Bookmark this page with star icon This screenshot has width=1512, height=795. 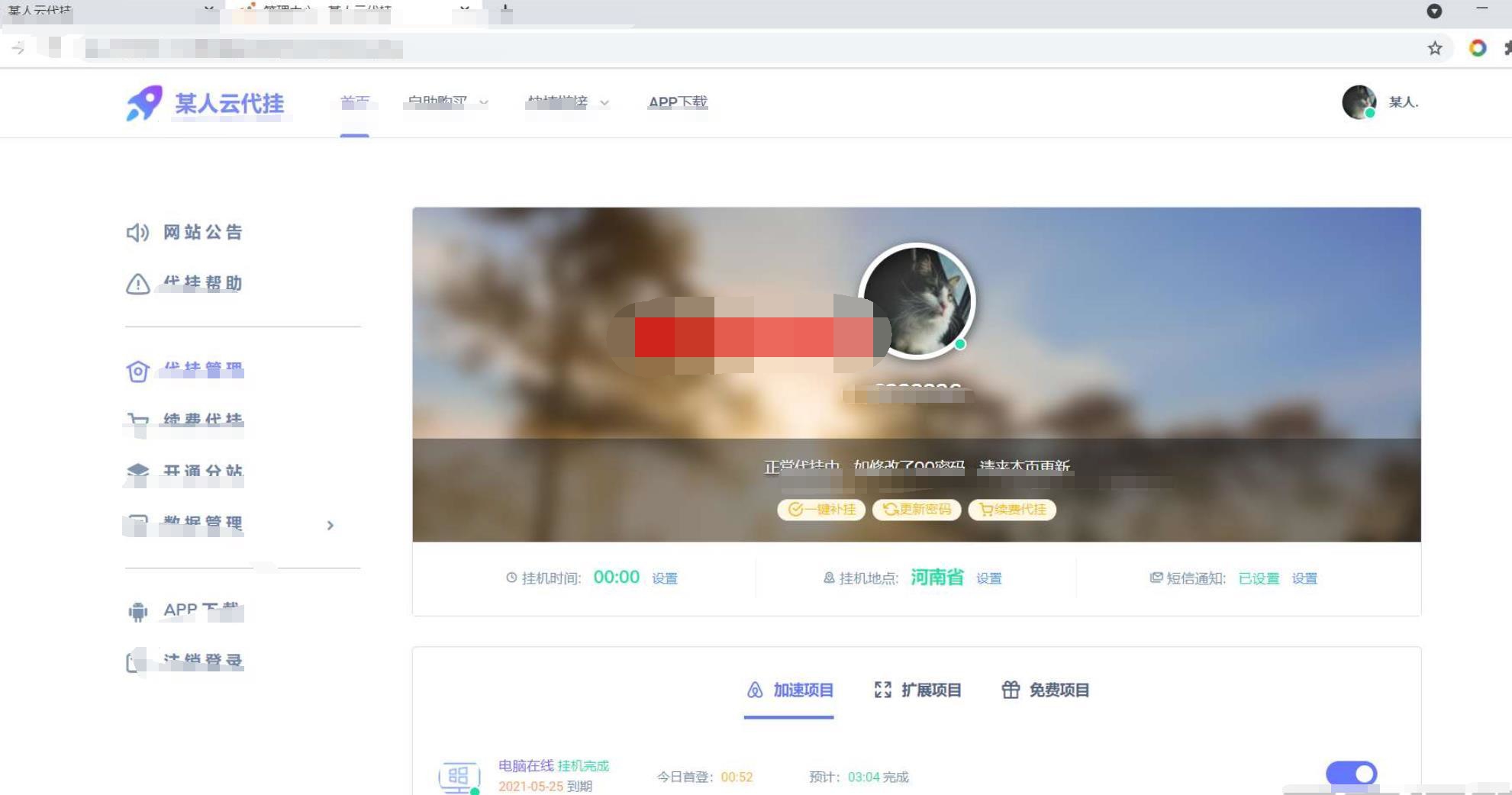click(x=1435, y=49)
